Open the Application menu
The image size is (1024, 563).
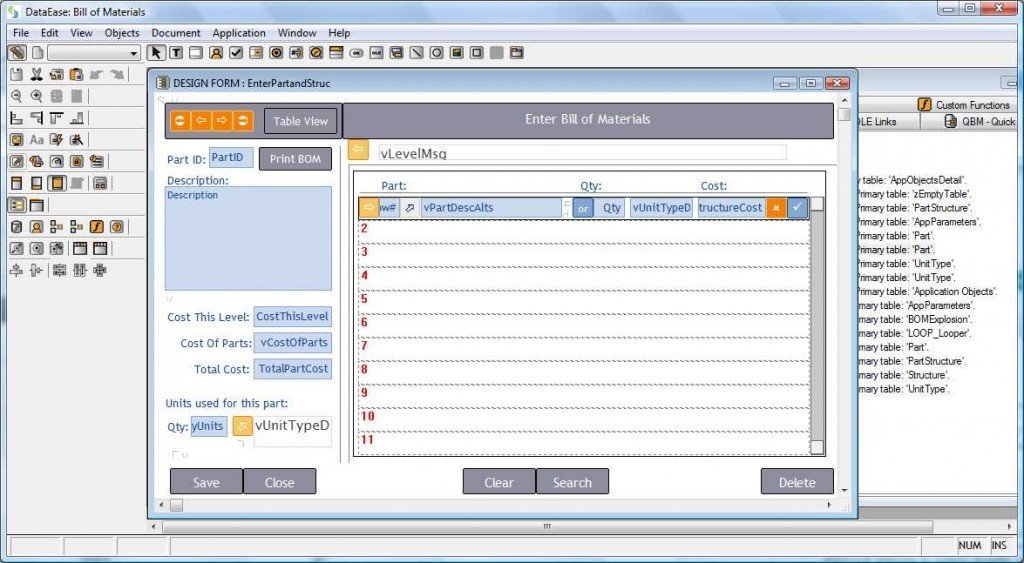[x=239, y=33]
